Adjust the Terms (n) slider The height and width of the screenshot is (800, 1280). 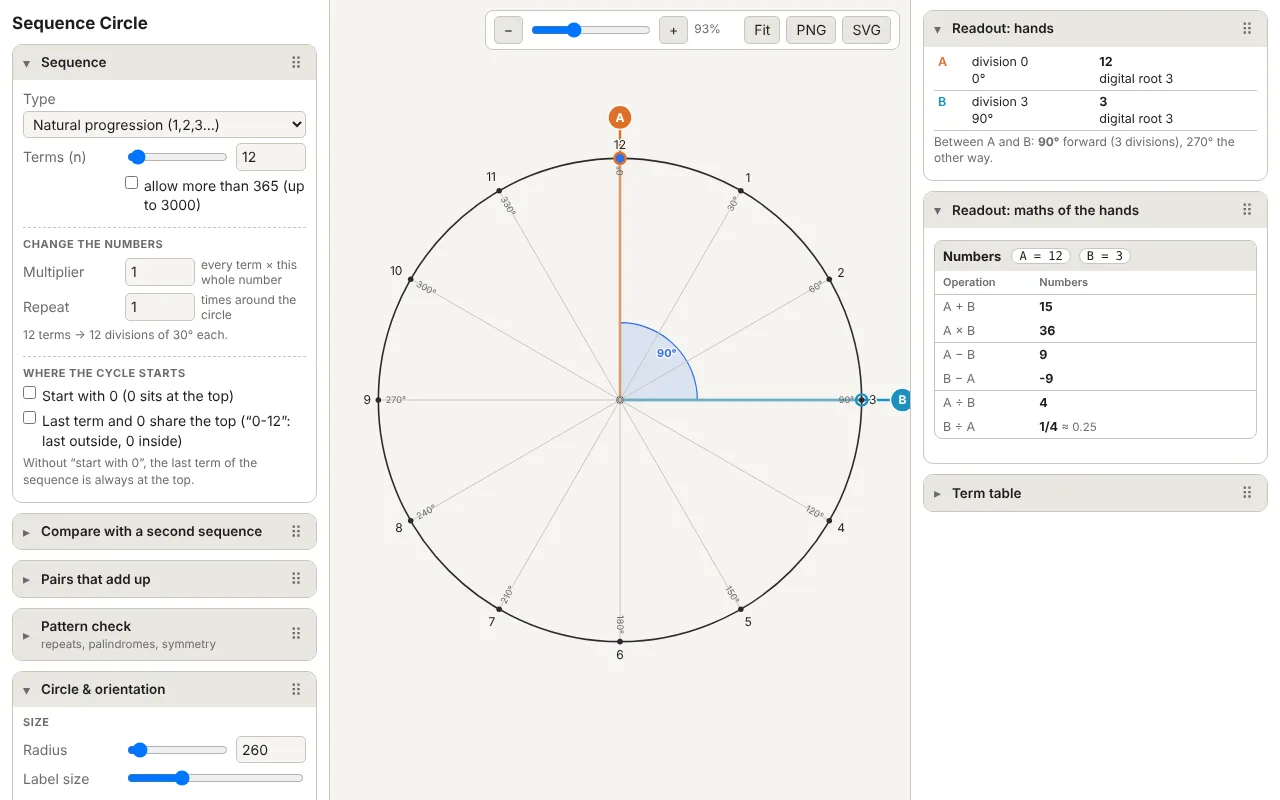(x=178, y=157)
